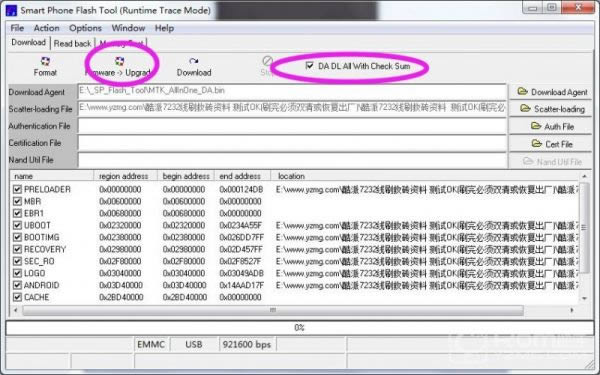Click the Nand Util File input field
Image resolution: width=600 pixels, height=375 pixels.
point(292,160)
